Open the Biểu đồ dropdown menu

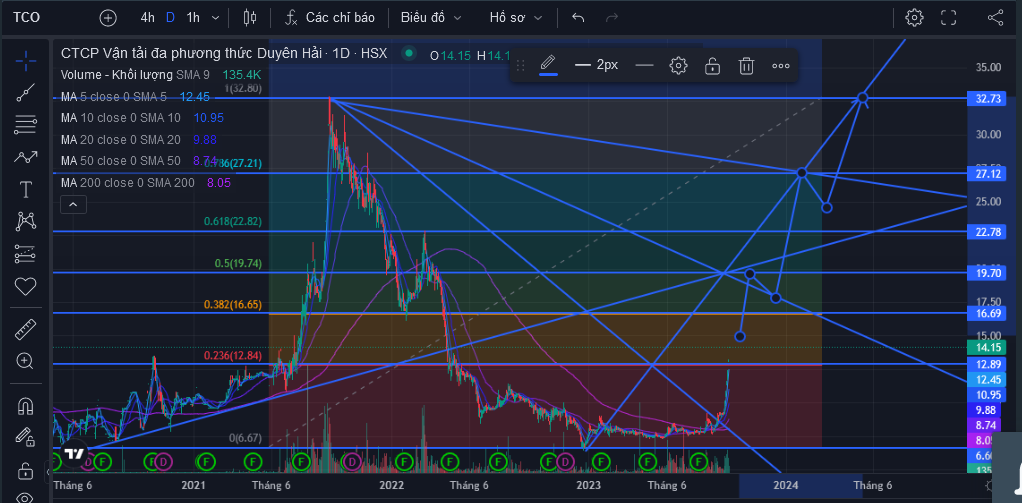tap(431, 18)
